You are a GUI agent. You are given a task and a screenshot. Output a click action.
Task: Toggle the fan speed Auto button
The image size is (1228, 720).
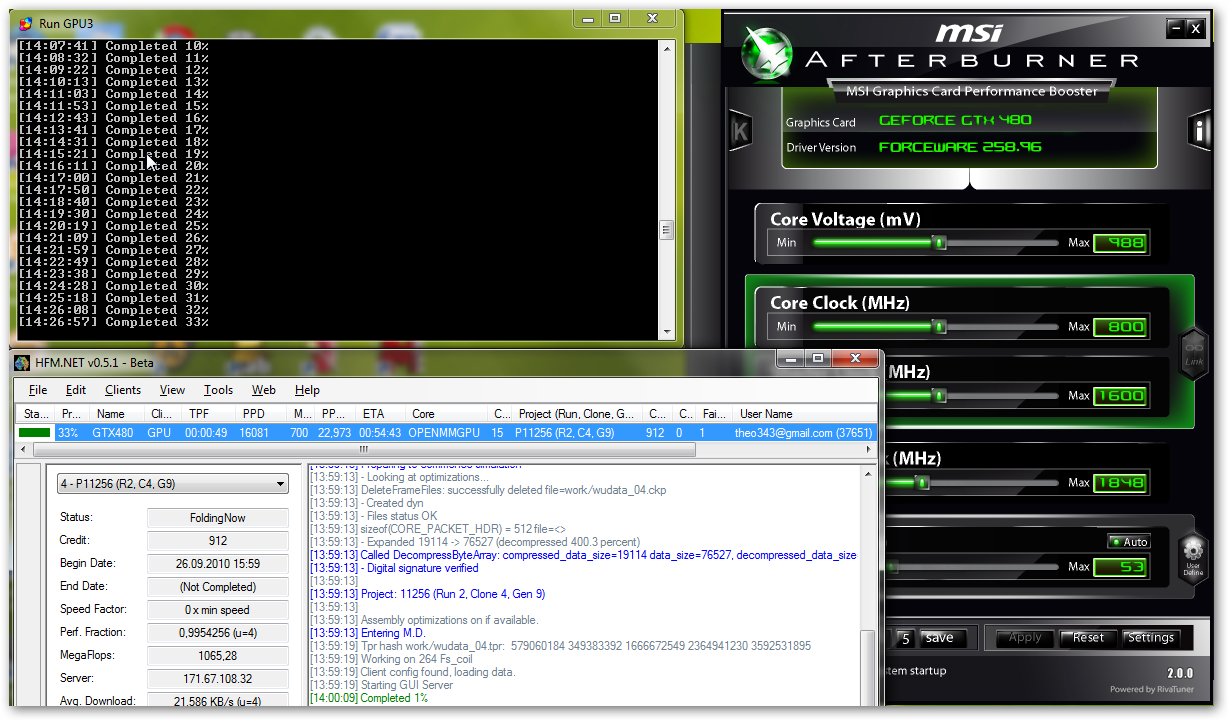(x=1129, y=542)
